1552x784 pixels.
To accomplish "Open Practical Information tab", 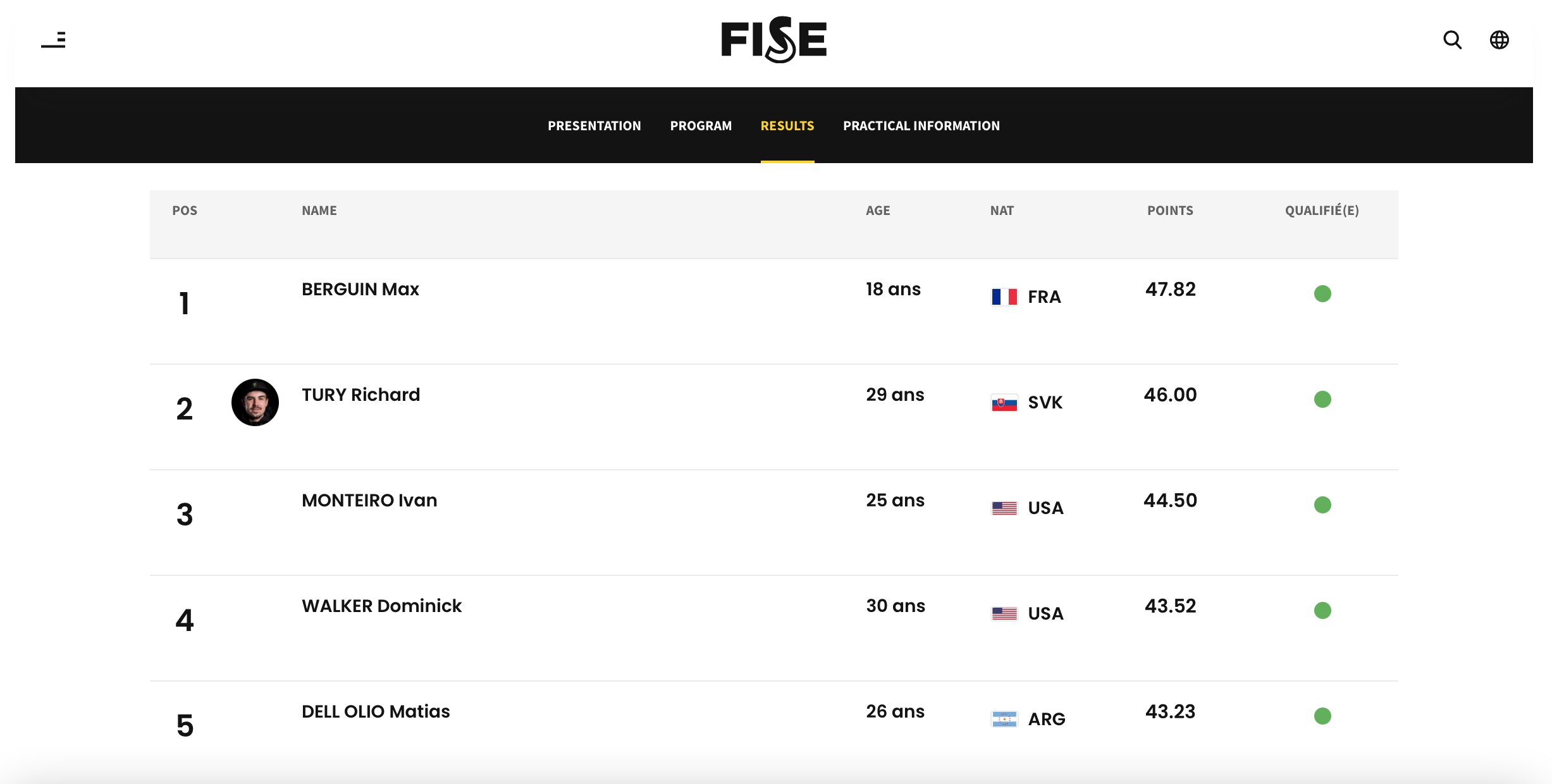I will [x=921, y=126].
